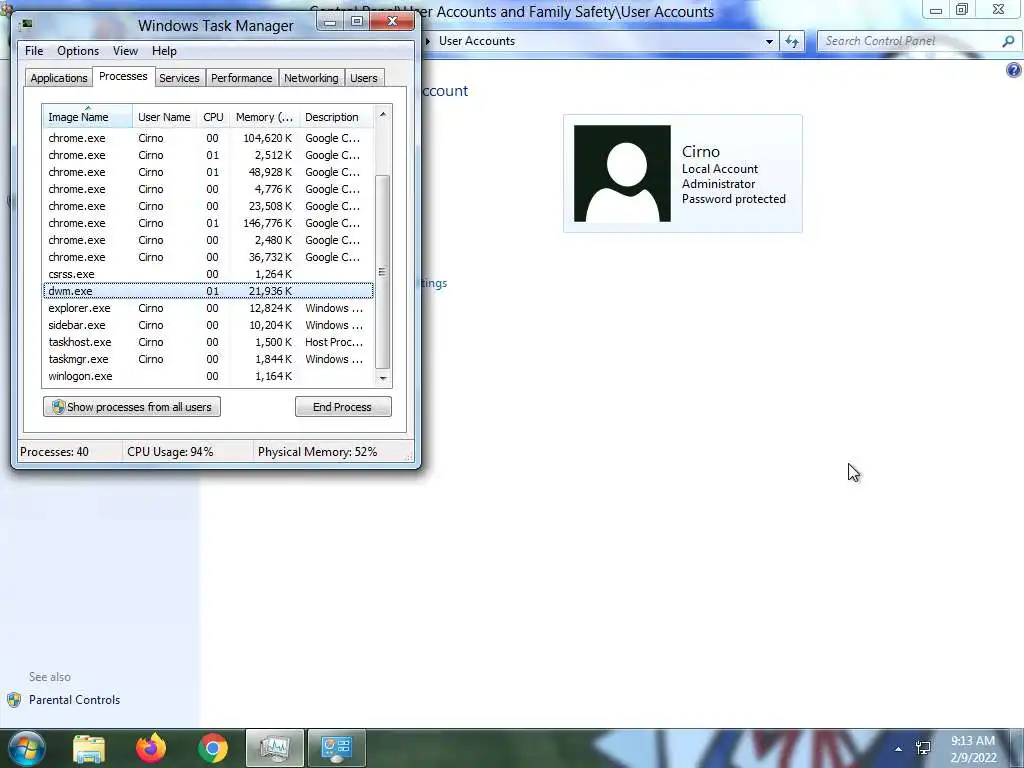Viewport: 1024px width, 768px height.
Task: Select the taskmgr.exe process row
Action: (x=209, y=359)
